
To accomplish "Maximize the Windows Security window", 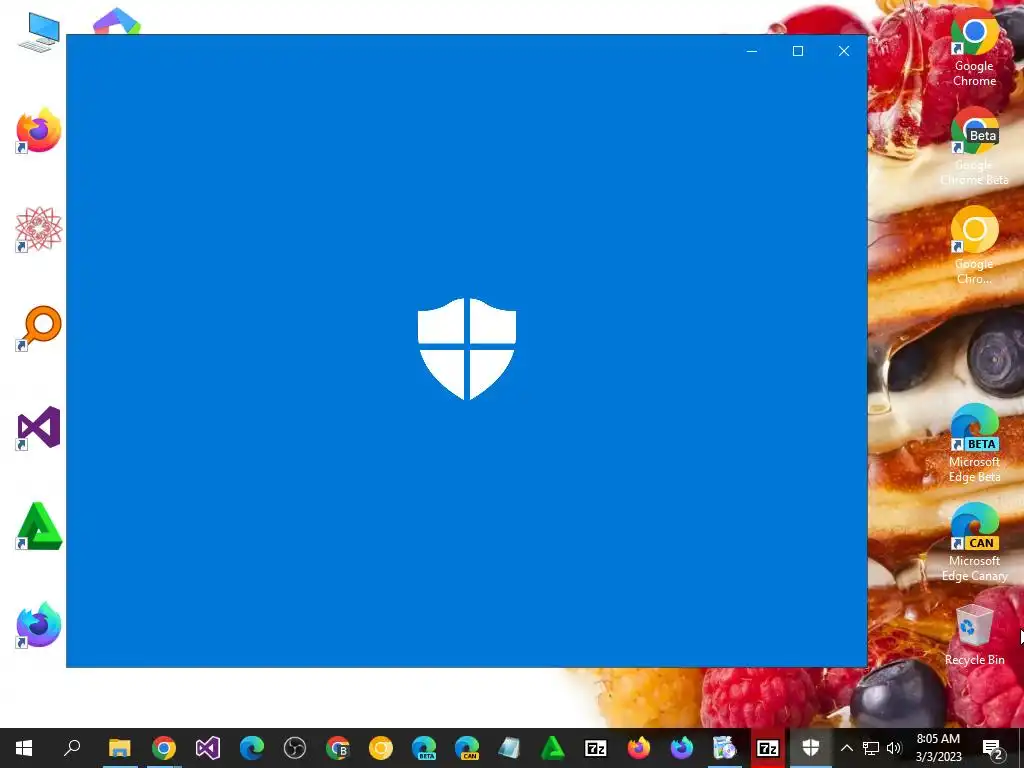I will [x=797, y=51].
